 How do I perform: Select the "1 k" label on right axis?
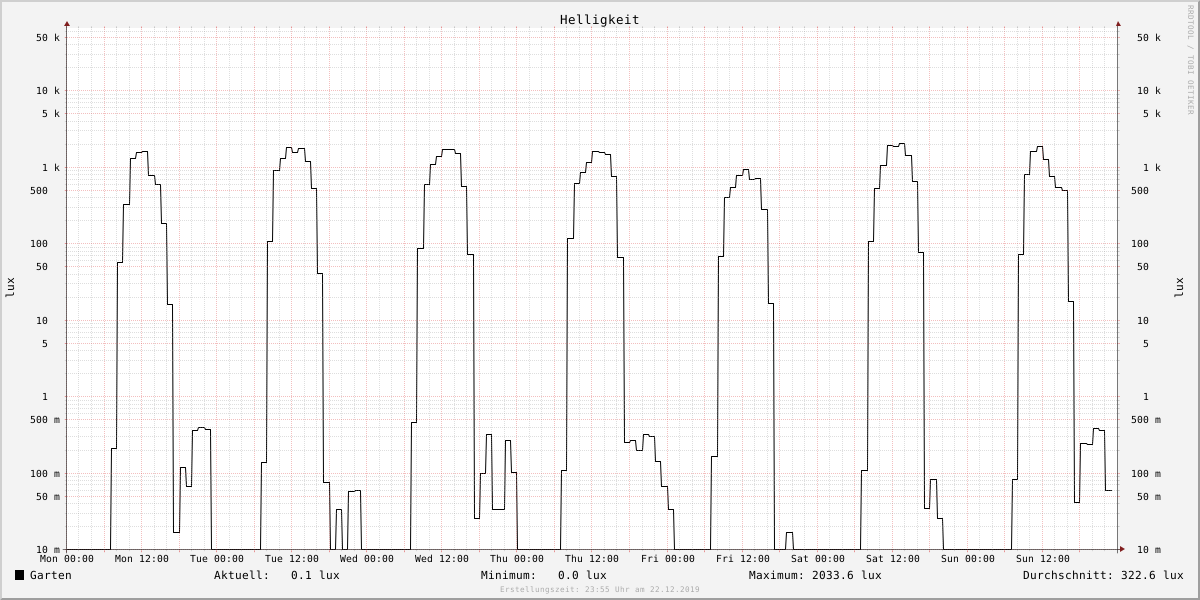(1152, 168)
